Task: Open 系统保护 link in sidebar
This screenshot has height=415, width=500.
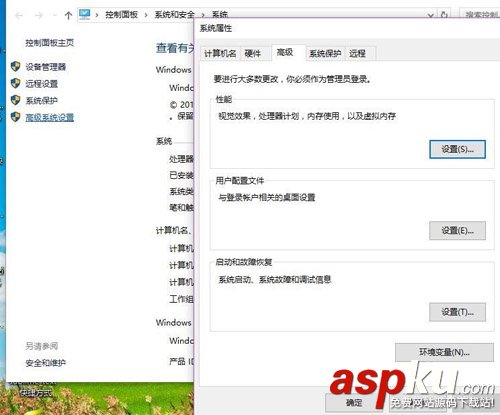Action: pyautogui.click(x=42, y=100)
